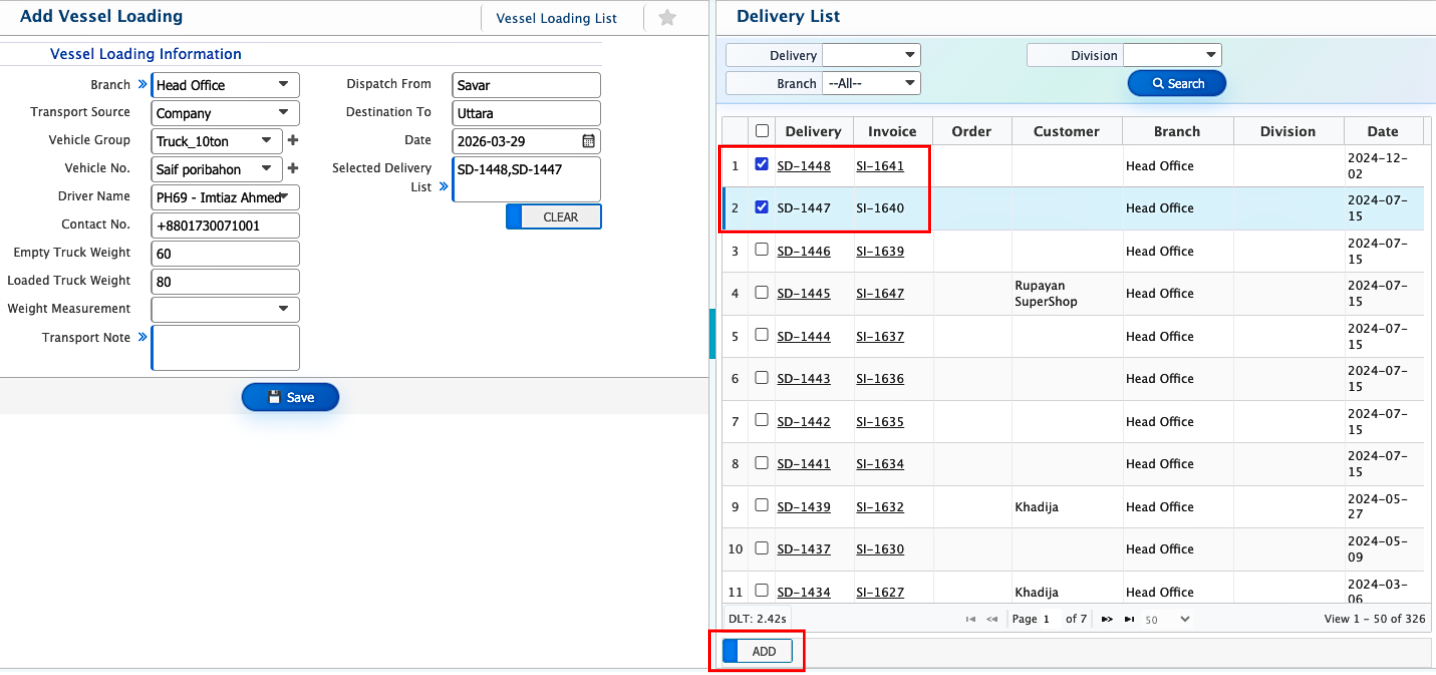Go to first page in pager
Image resolution: width=1436 pixels, height=675 pixels.
[970, 619]
